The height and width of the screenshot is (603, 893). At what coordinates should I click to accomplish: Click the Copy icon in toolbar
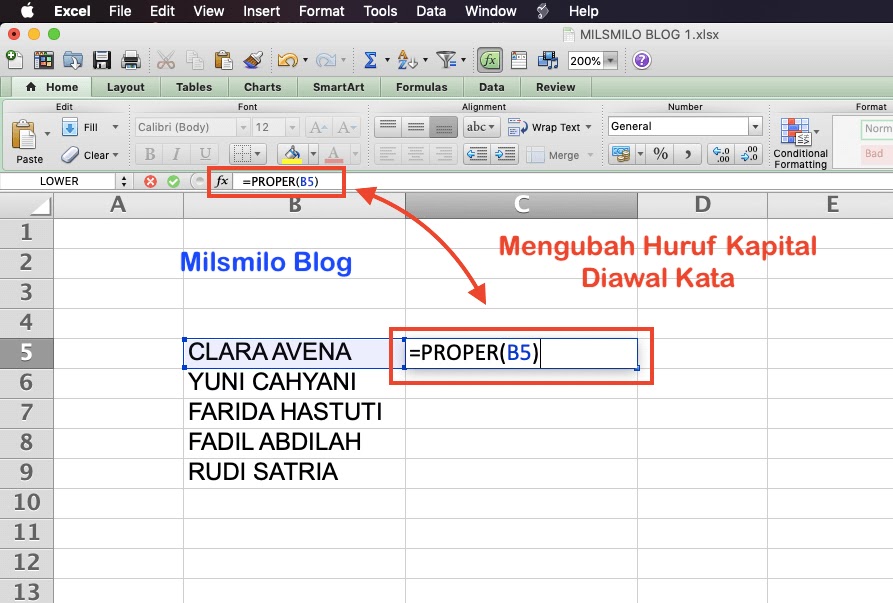195,60
